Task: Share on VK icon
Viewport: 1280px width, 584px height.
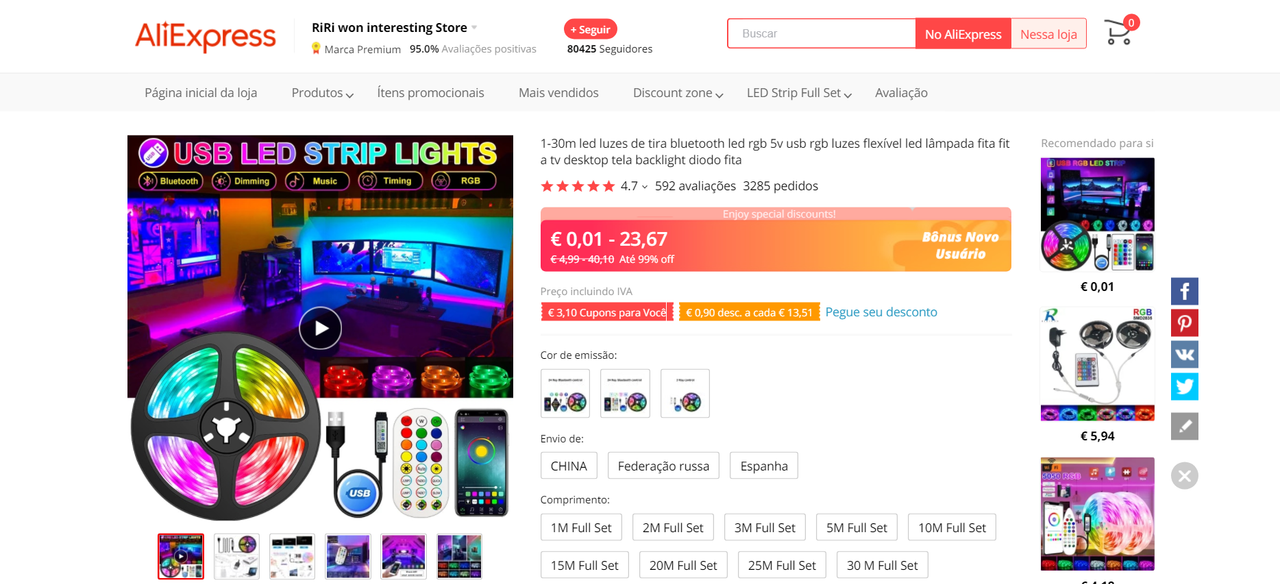Action: click(x=1185, y=355)
